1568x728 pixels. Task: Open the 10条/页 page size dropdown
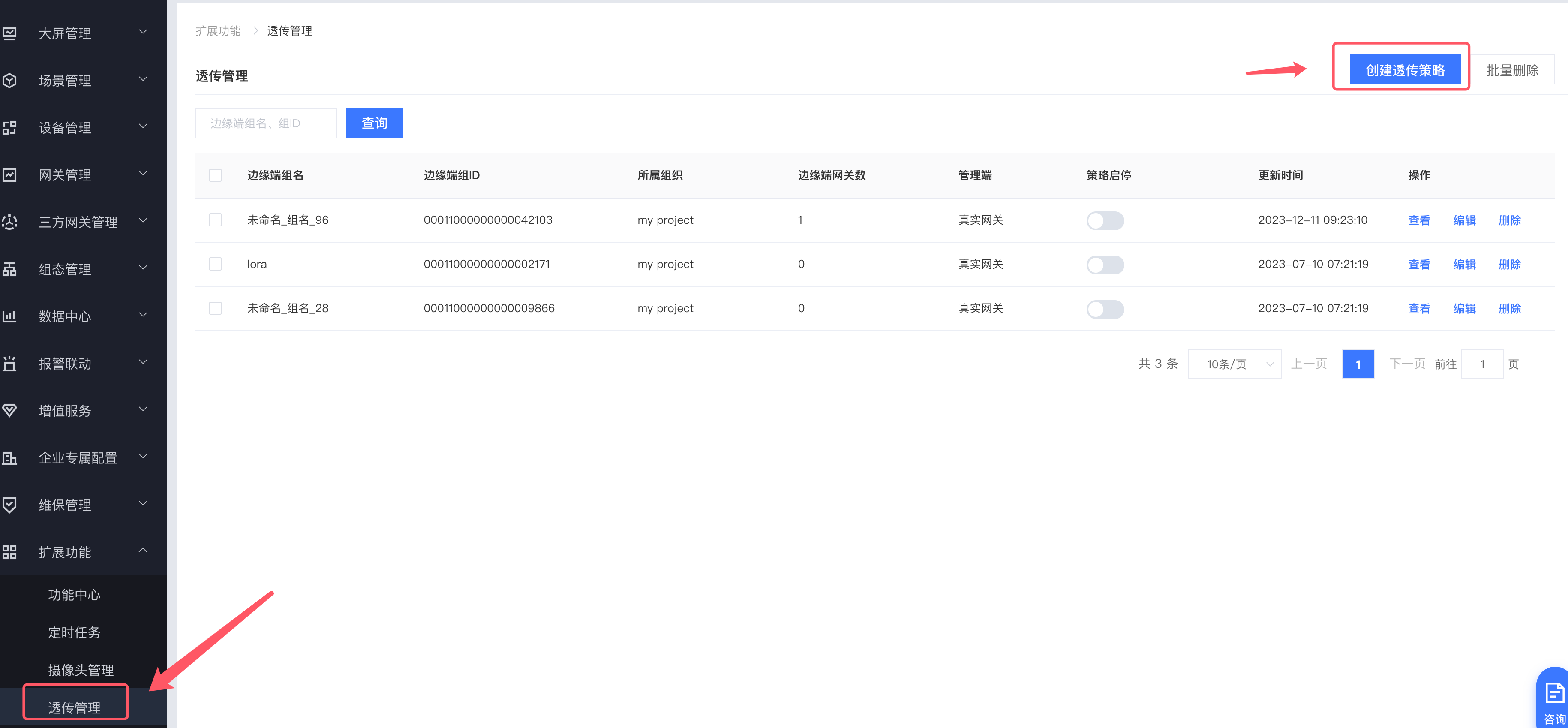tap(1235, 364)
